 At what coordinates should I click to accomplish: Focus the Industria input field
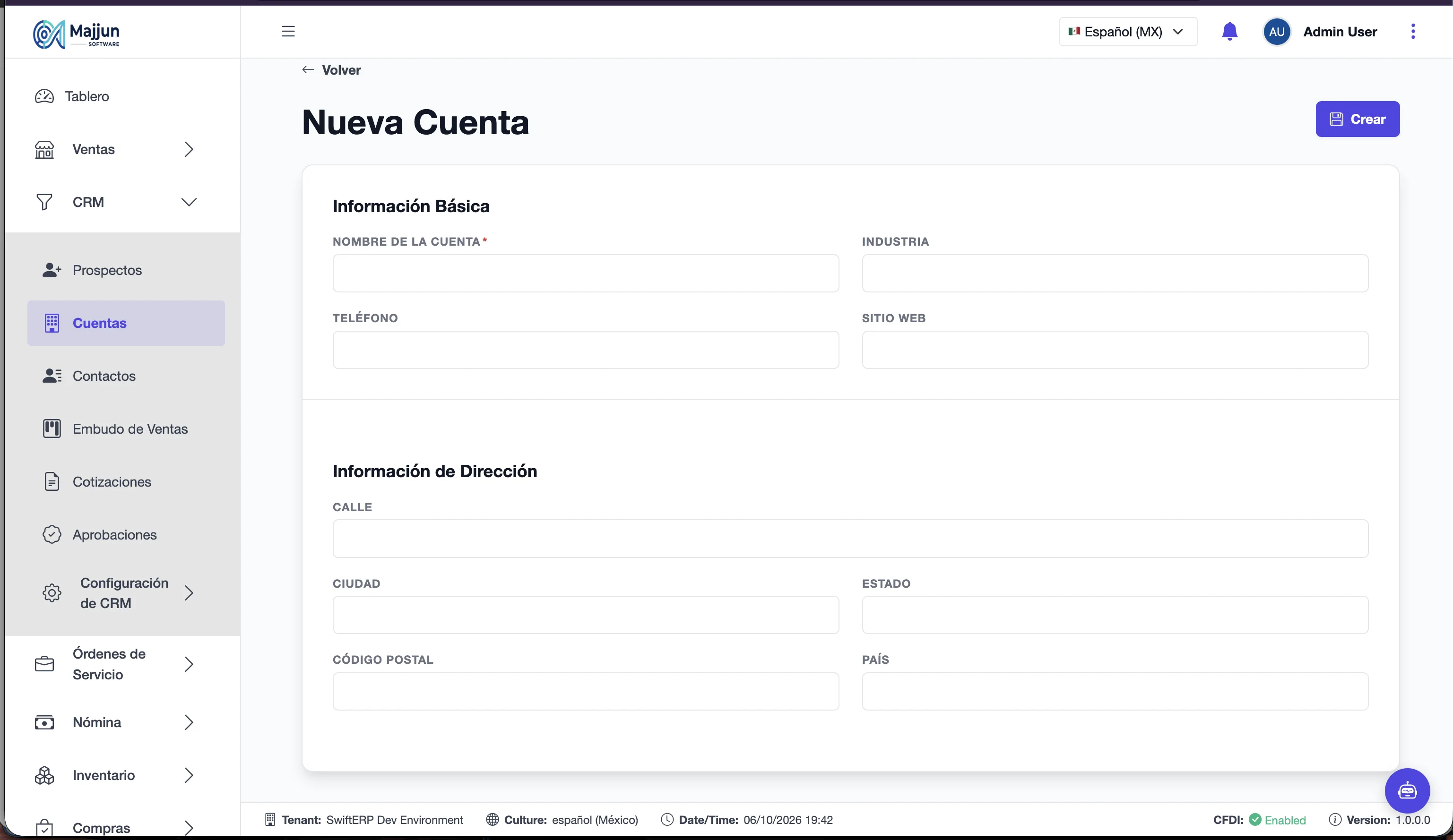(1115, 273)
